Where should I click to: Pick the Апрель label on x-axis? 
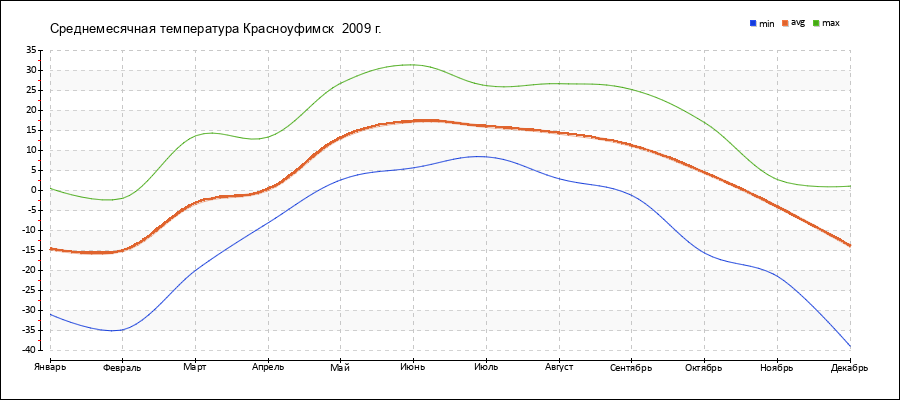[x=268, y=367]
